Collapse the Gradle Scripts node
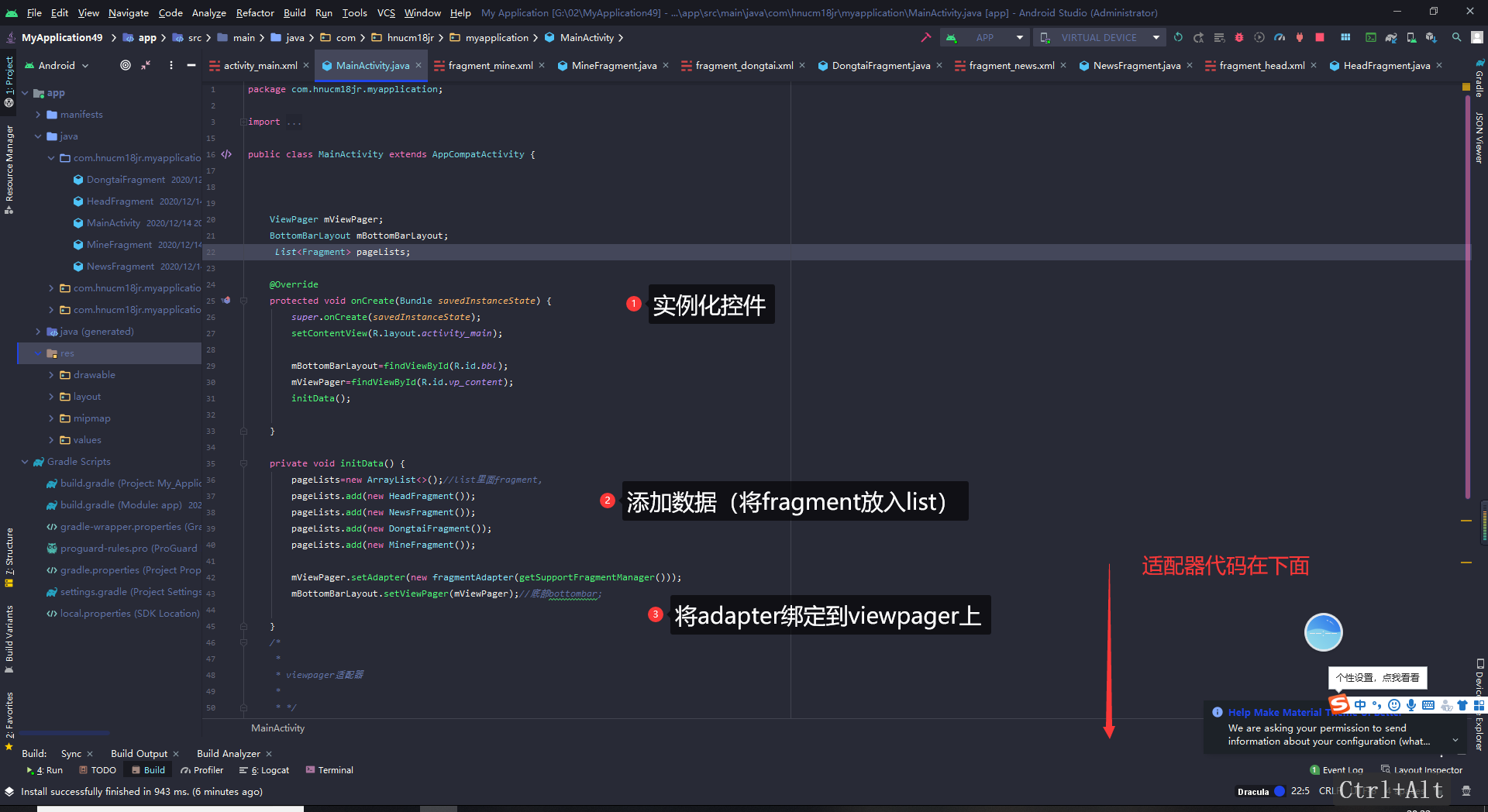 [x=25, y=462]
